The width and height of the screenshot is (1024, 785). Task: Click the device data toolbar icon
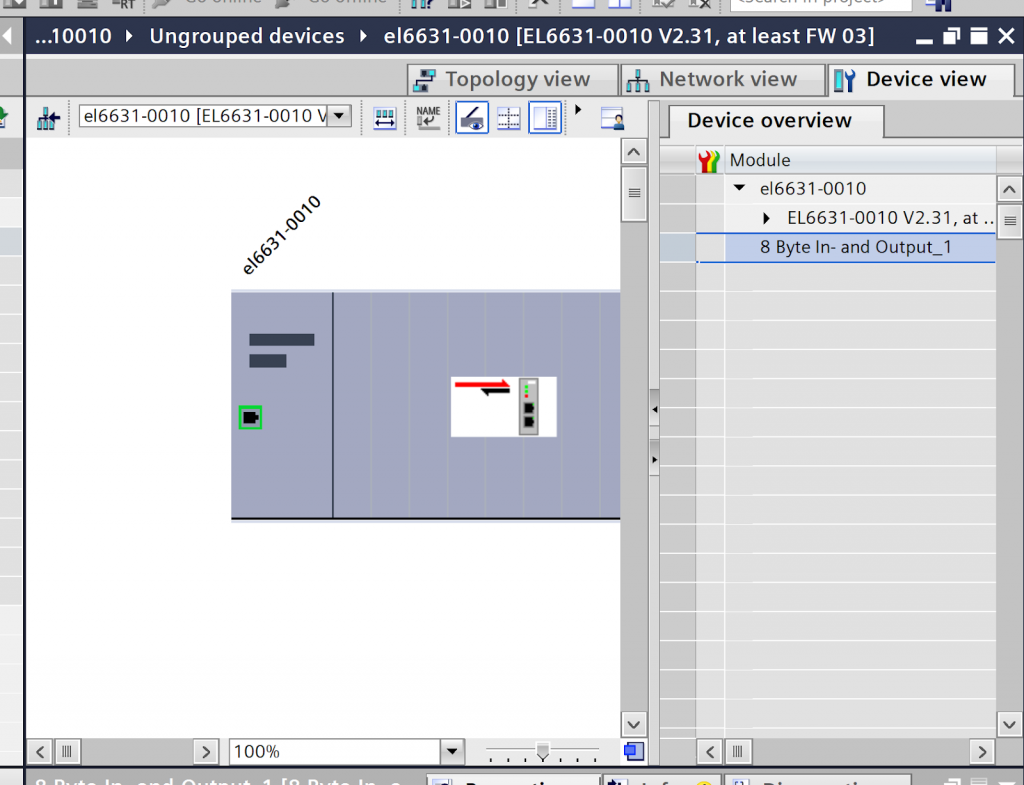click(612, 119)
